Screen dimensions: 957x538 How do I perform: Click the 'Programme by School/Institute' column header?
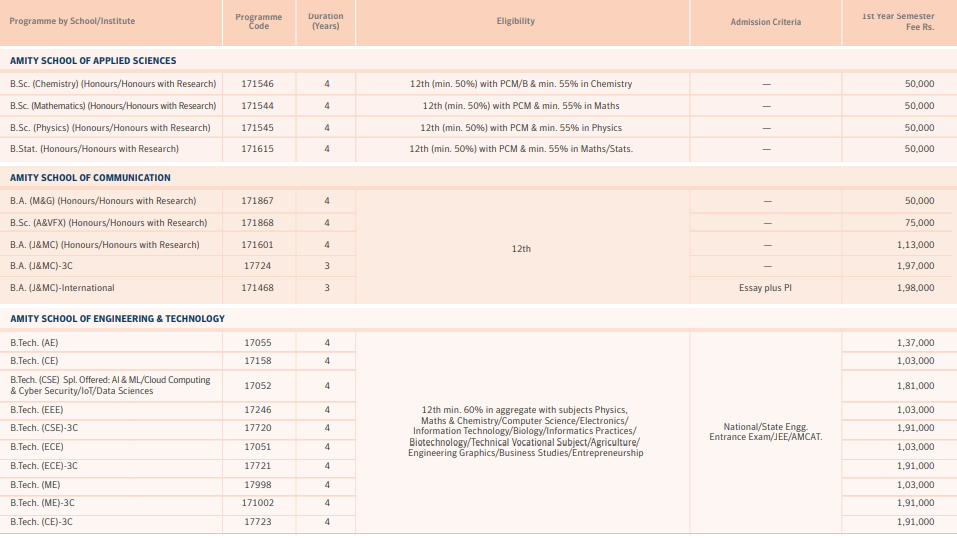point(72,21)
